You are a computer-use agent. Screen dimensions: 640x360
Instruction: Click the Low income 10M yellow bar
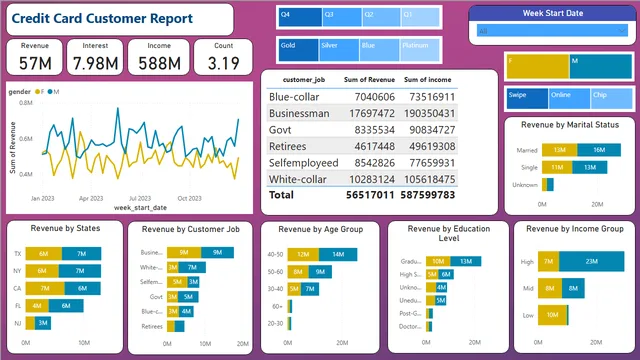[x=552, y=315]
